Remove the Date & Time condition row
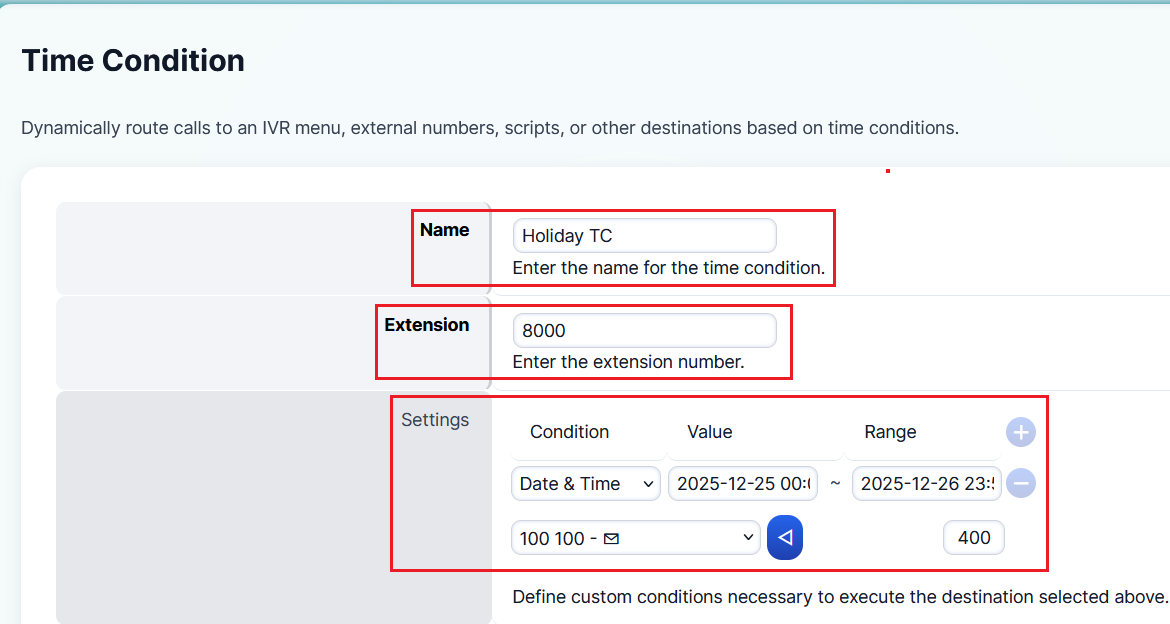Viewport: 1170px width, 624px height. (1020, 484)
